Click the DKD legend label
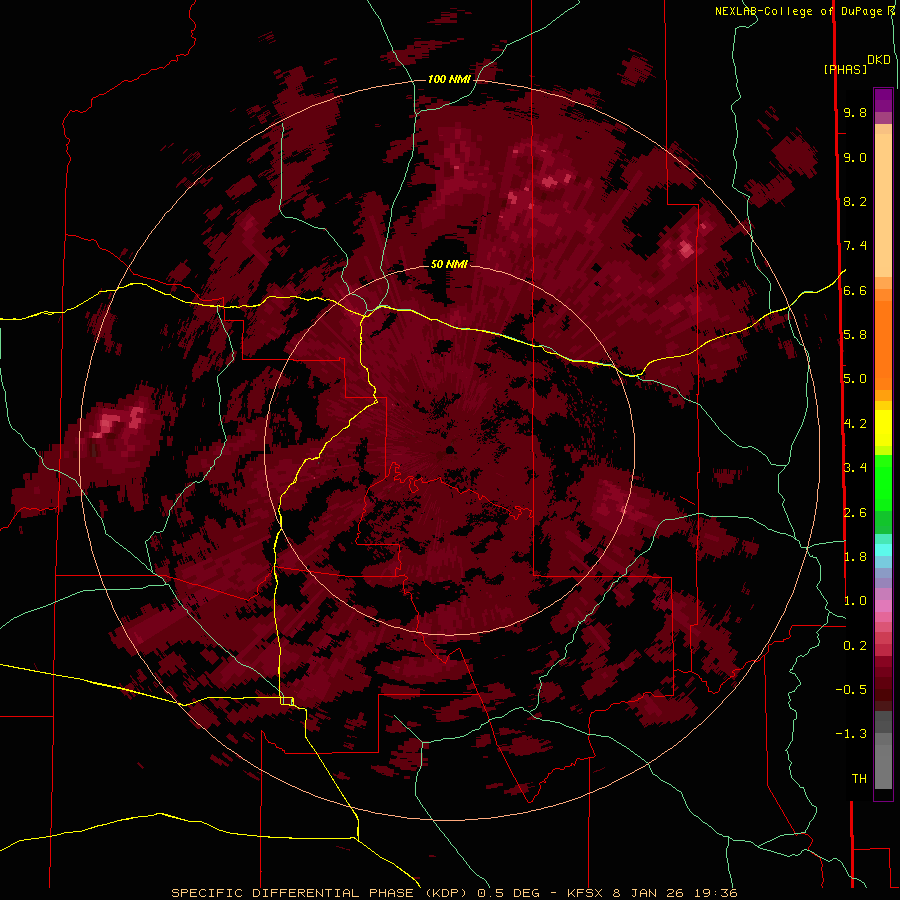Screen dimensions: 900x900 (879, 60)
